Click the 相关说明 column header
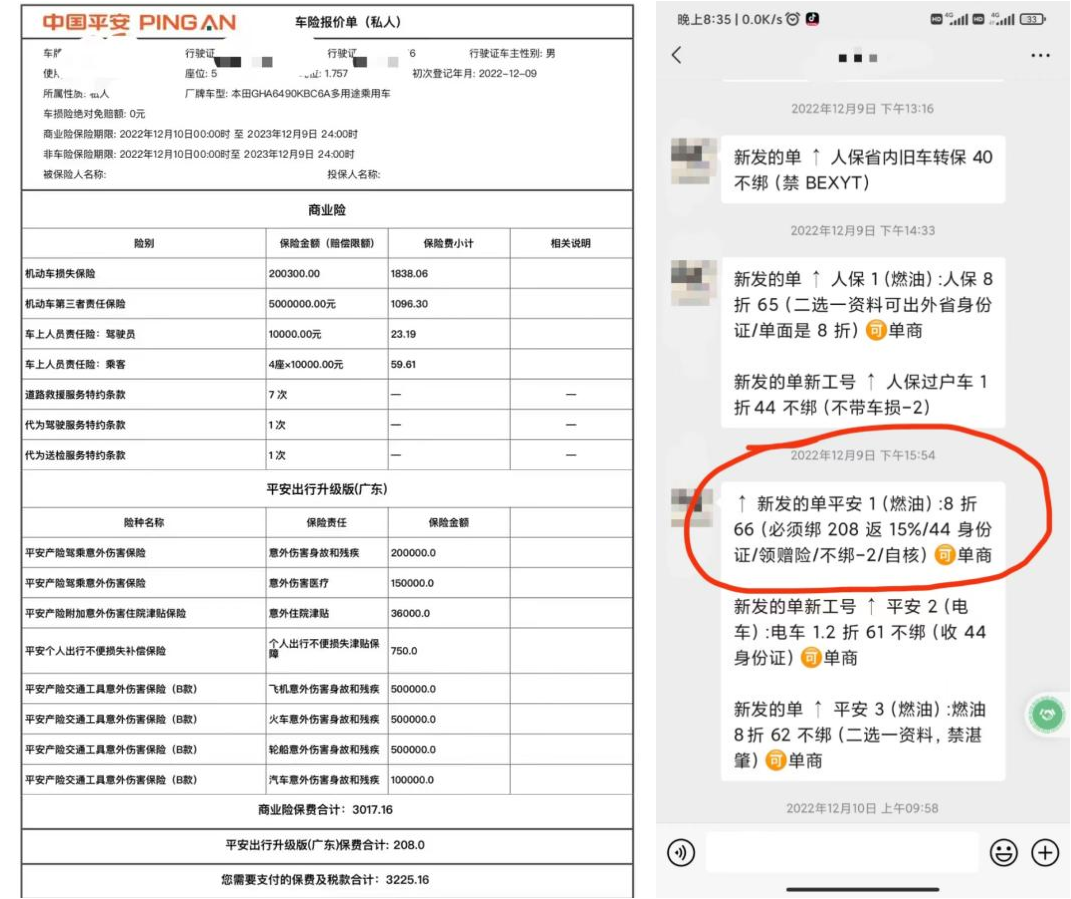Image resolution: width=1071 pixels, height=899 pixels. pyautogui.click(x=570, y=243)
